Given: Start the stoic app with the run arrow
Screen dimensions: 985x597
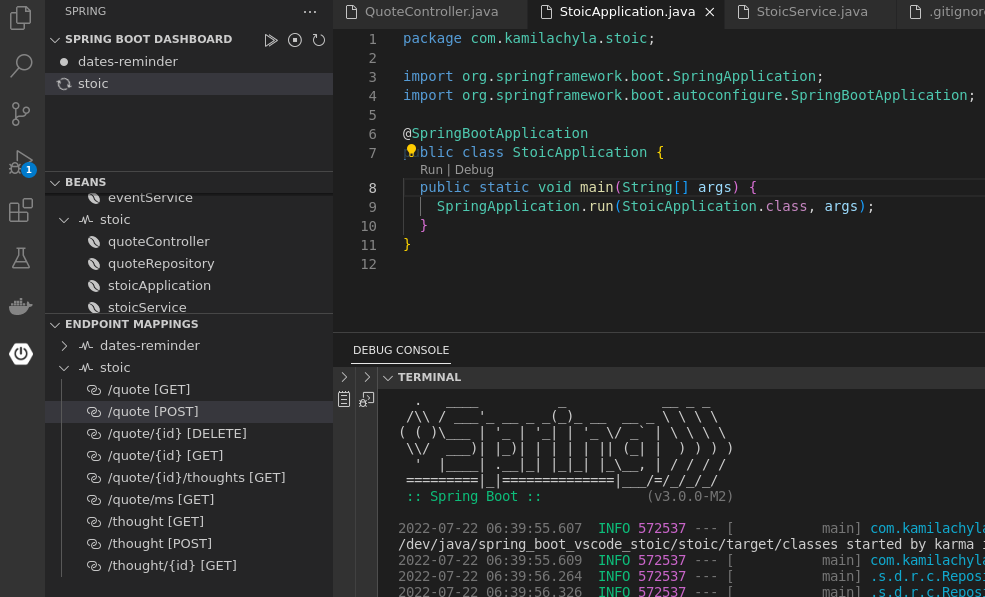Looking at the screenshot, I should 271,40.
